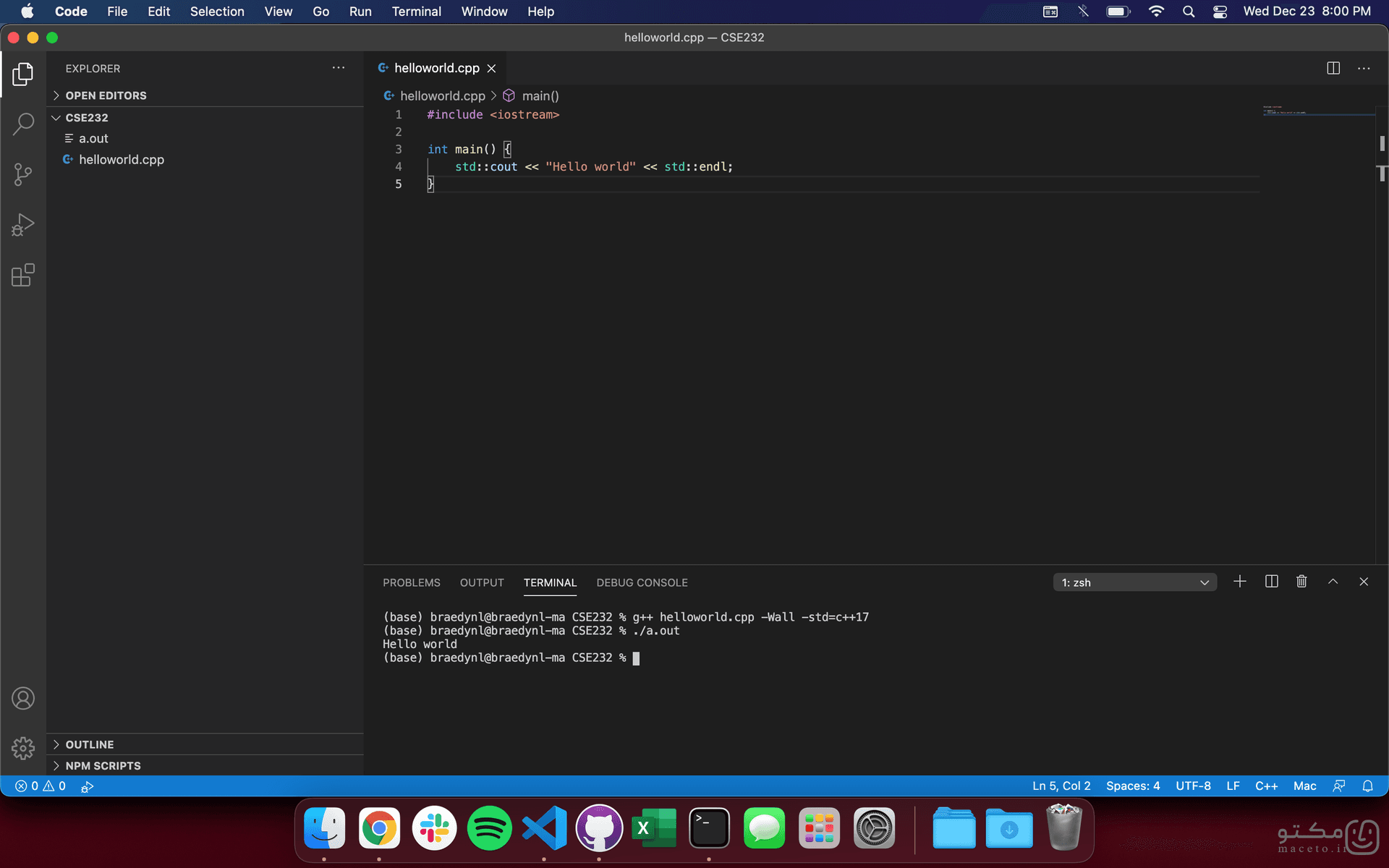Open Slack from the dock

[434, 828]
